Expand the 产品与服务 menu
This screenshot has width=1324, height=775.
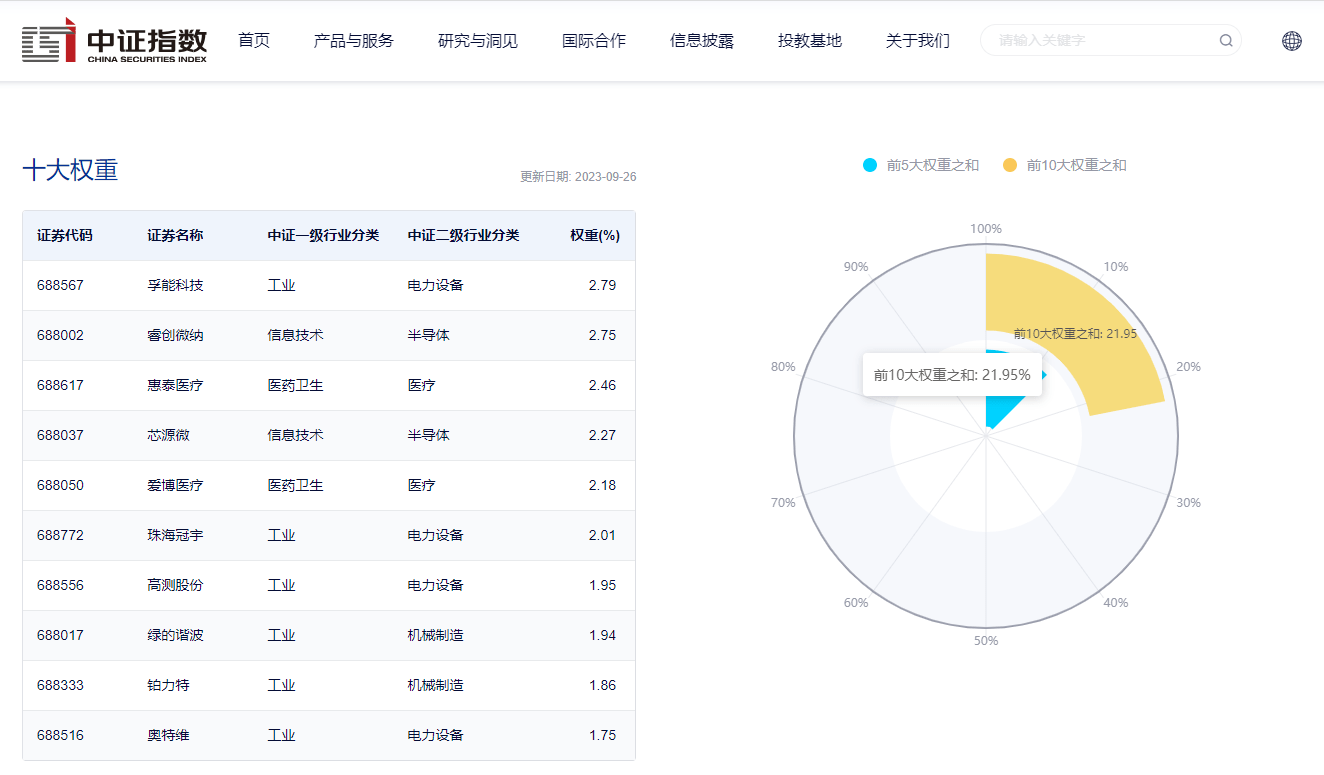pyautogui.click(x=354, y=41)
